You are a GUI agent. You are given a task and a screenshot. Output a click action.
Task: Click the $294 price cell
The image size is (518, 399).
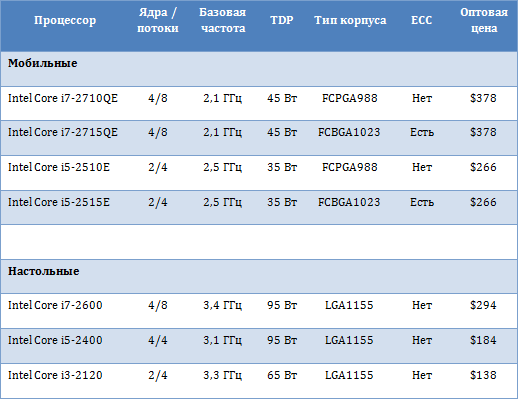[483, 305]
